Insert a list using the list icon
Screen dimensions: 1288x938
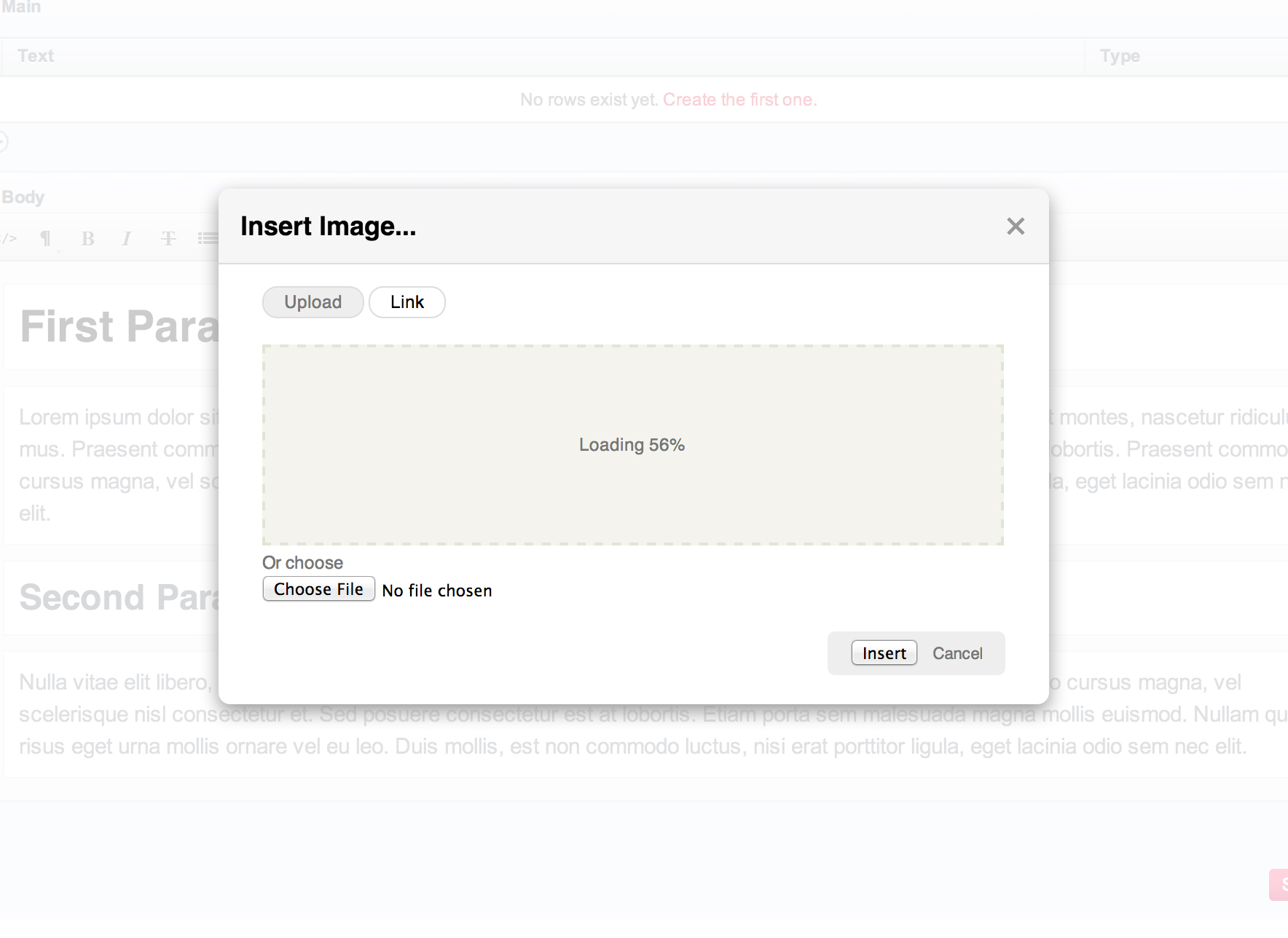(x=208, y=239)
